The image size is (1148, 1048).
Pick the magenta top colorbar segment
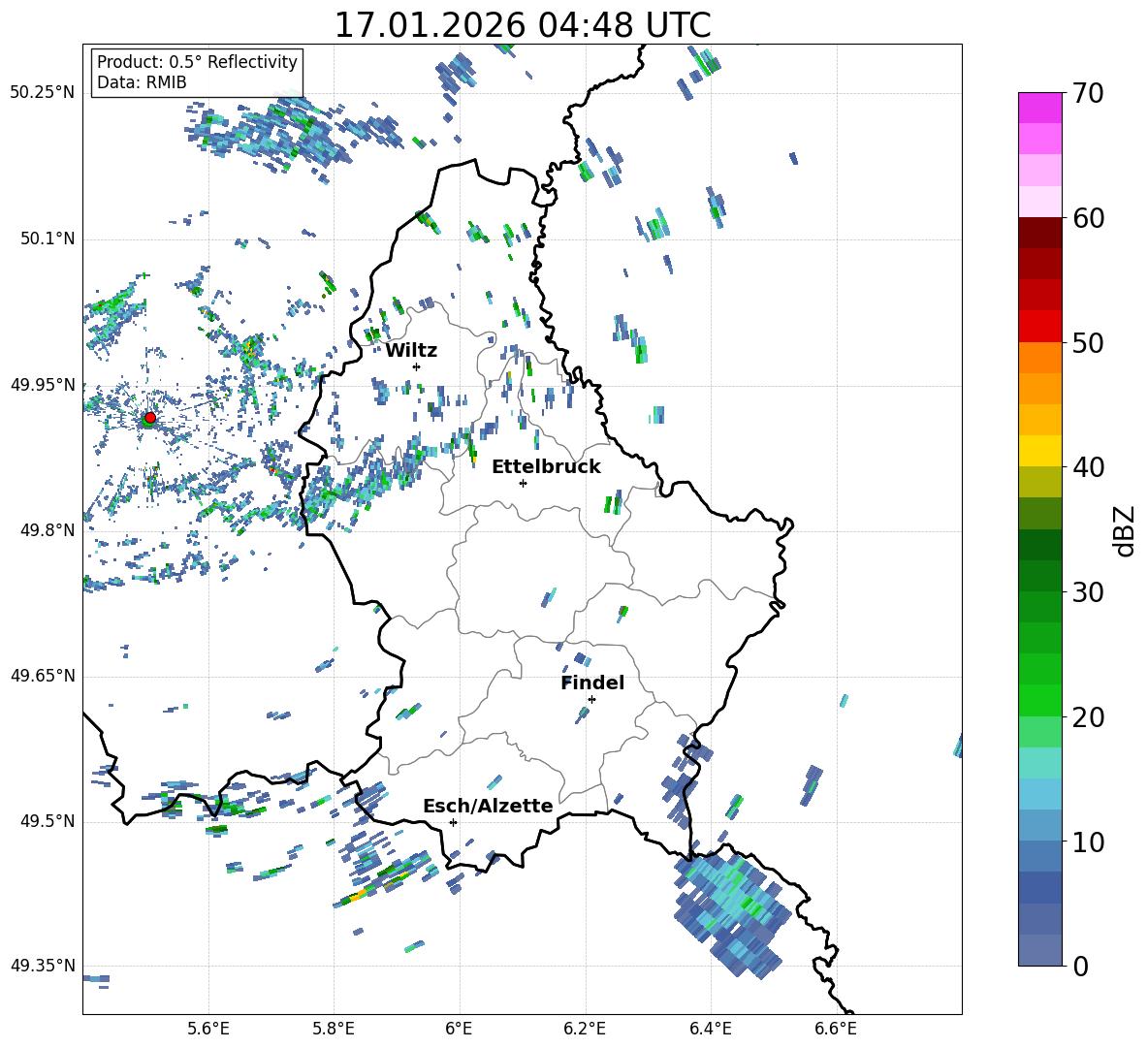1040,108
